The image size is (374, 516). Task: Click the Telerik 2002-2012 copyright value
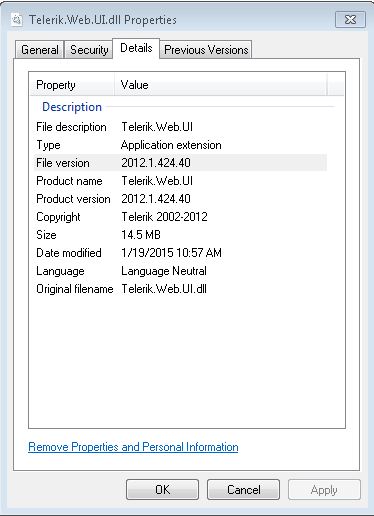coord(164,217)
